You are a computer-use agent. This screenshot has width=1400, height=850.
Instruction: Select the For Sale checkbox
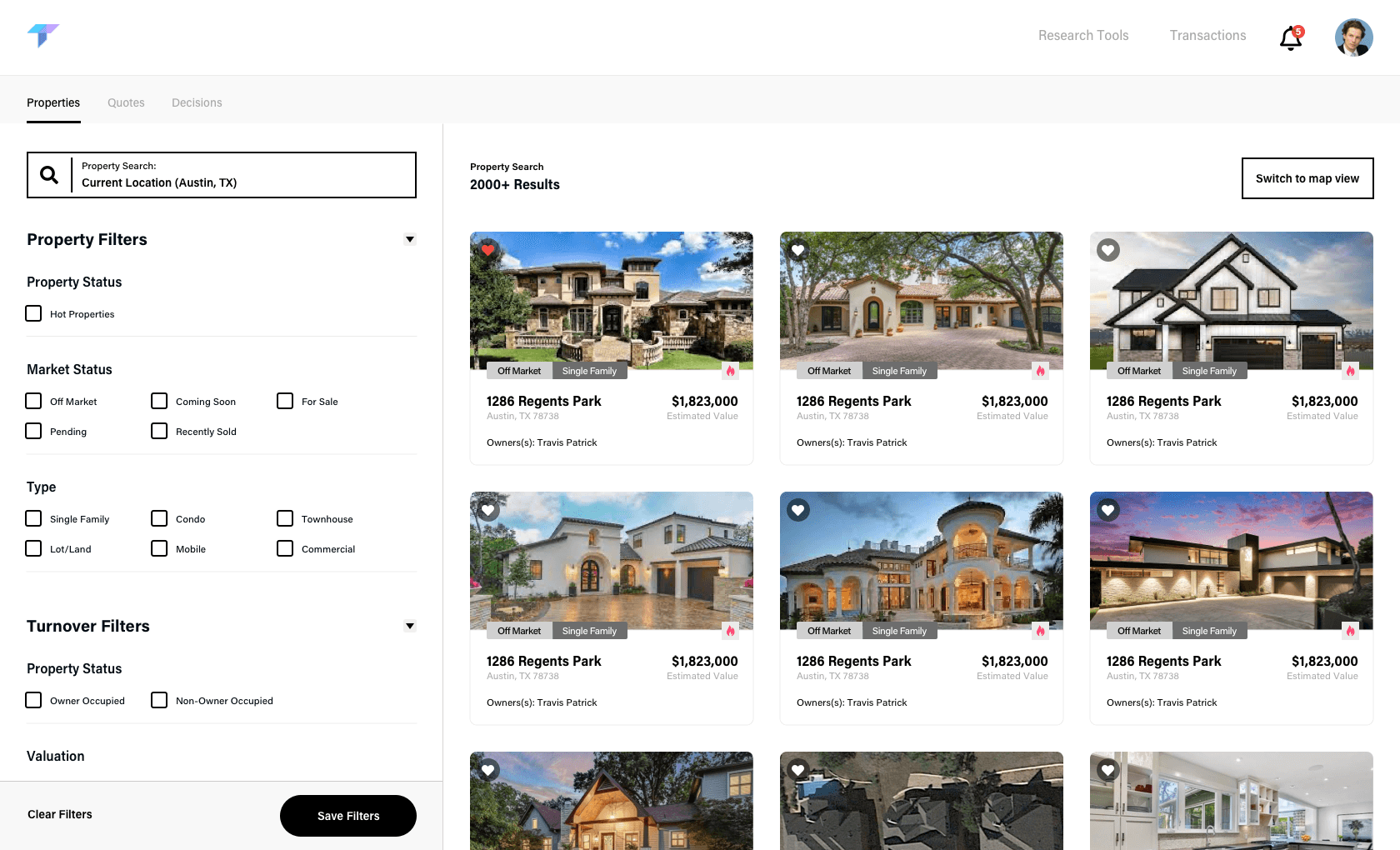click(x=285, y=401)
